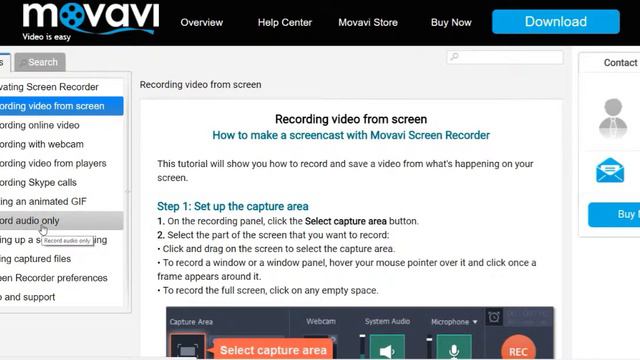
Task: Open the Overview page
Action: 202,22
